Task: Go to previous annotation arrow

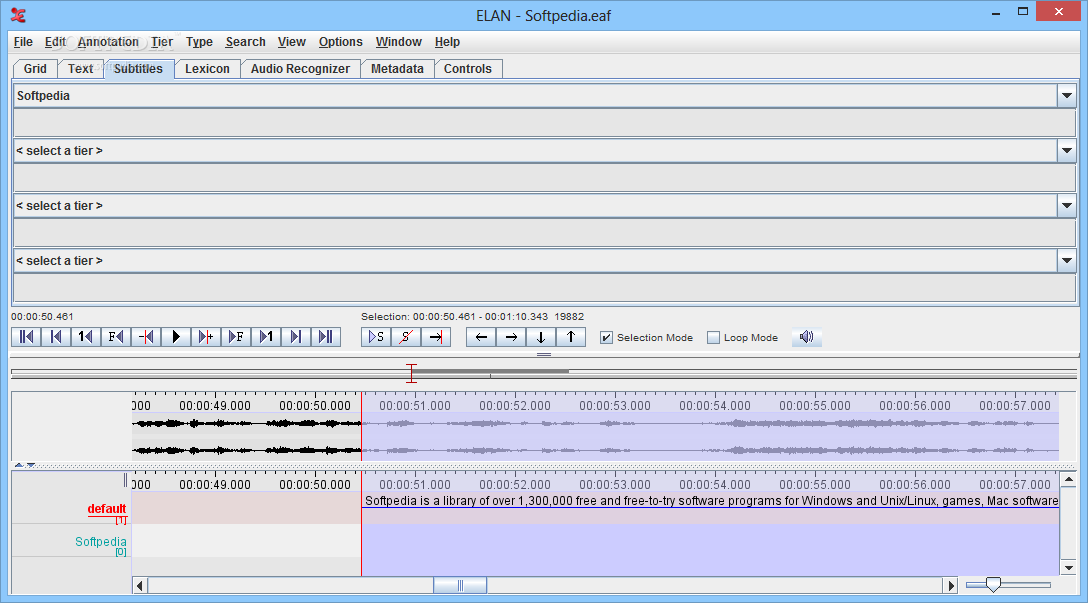Action: point(481,337)
